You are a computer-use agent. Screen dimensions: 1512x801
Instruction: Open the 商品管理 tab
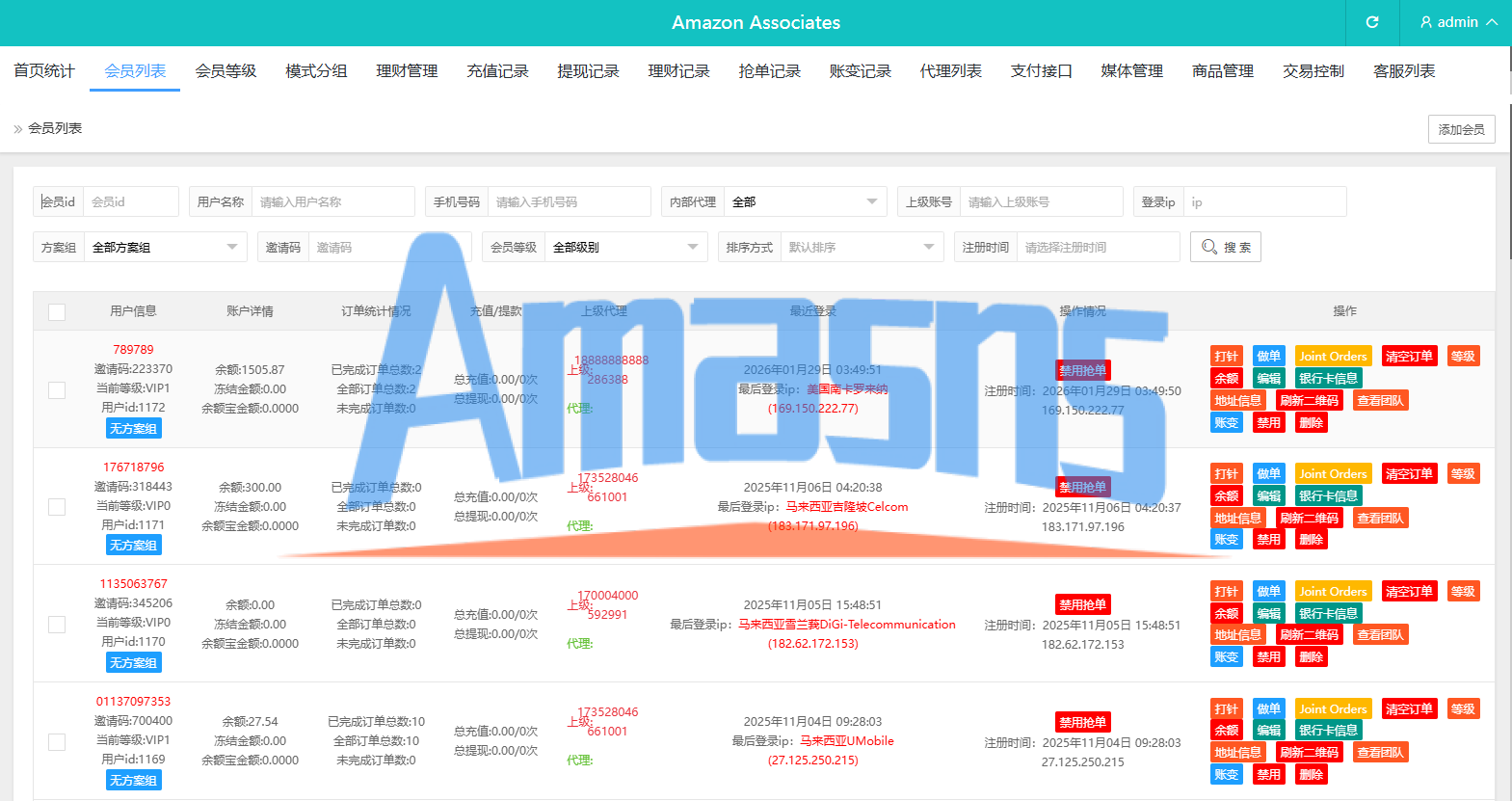[1222, 70]
